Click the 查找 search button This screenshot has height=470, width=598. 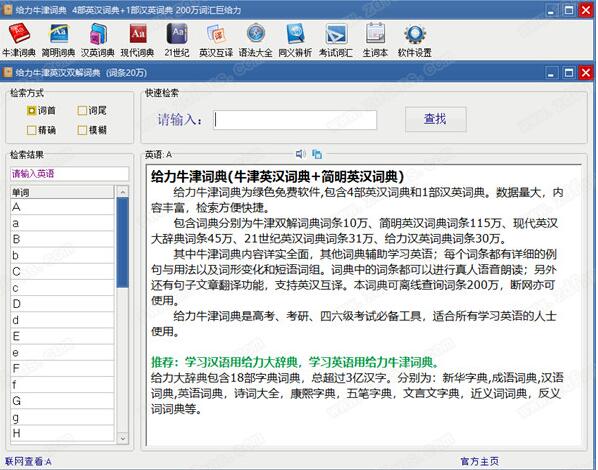(436, 119)
